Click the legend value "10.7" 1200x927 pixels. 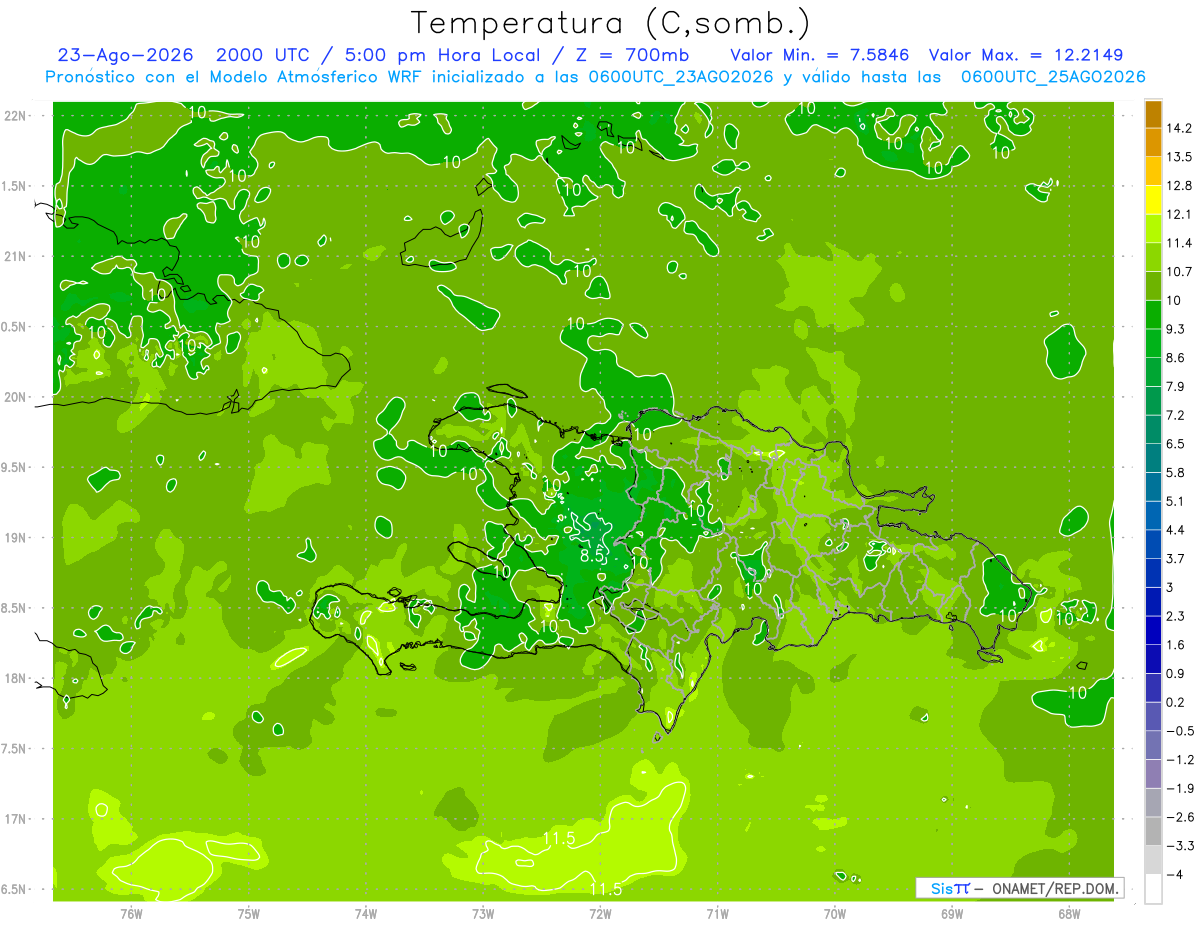click(1181, 272)
